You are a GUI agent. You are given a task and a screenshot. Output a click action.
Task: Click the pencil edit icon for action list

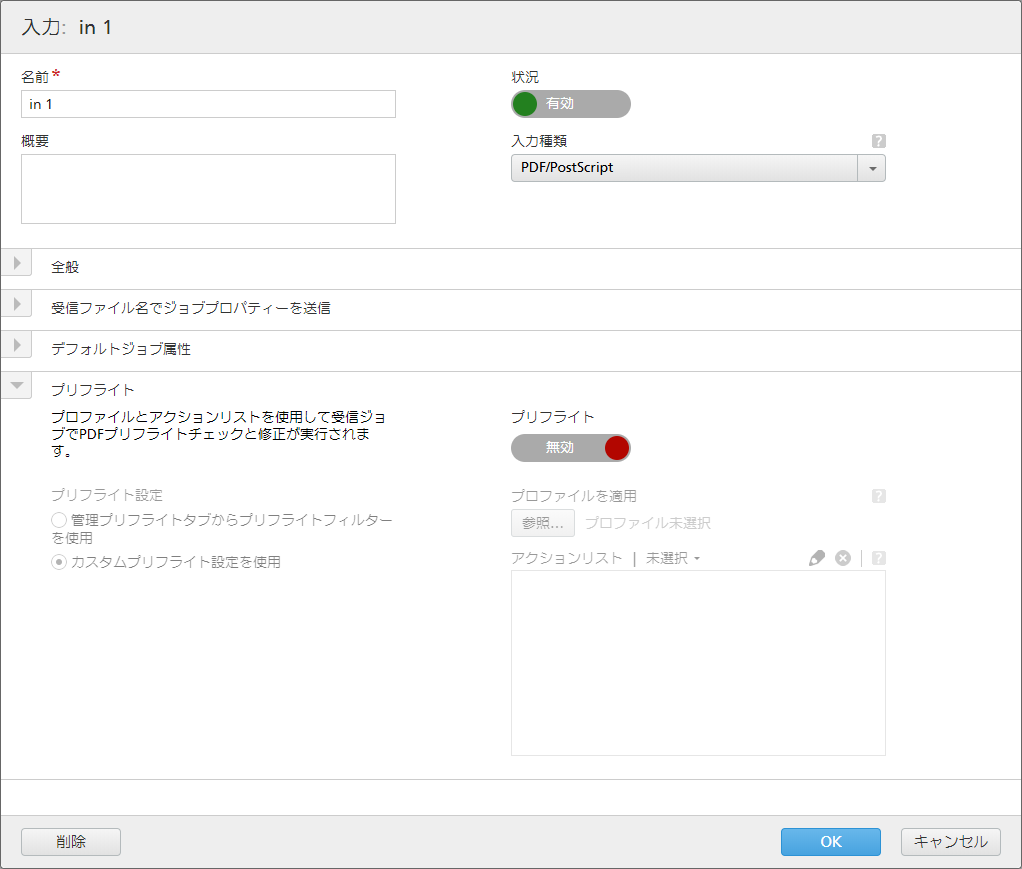click(817, 558)
